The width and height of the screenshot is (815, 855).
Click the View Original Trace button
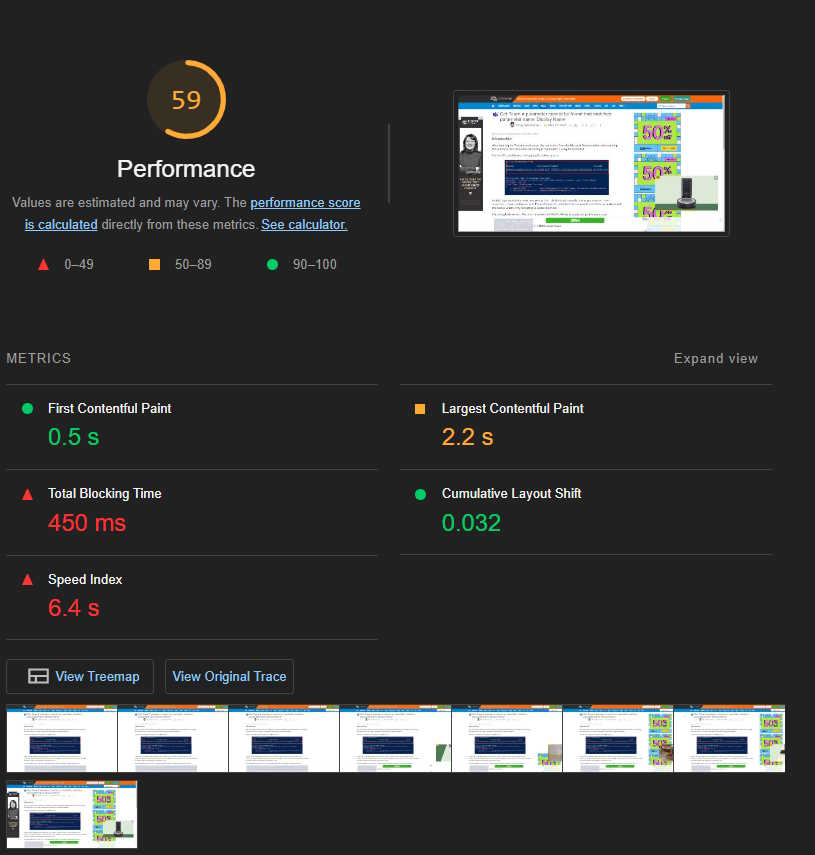[229, 676]
